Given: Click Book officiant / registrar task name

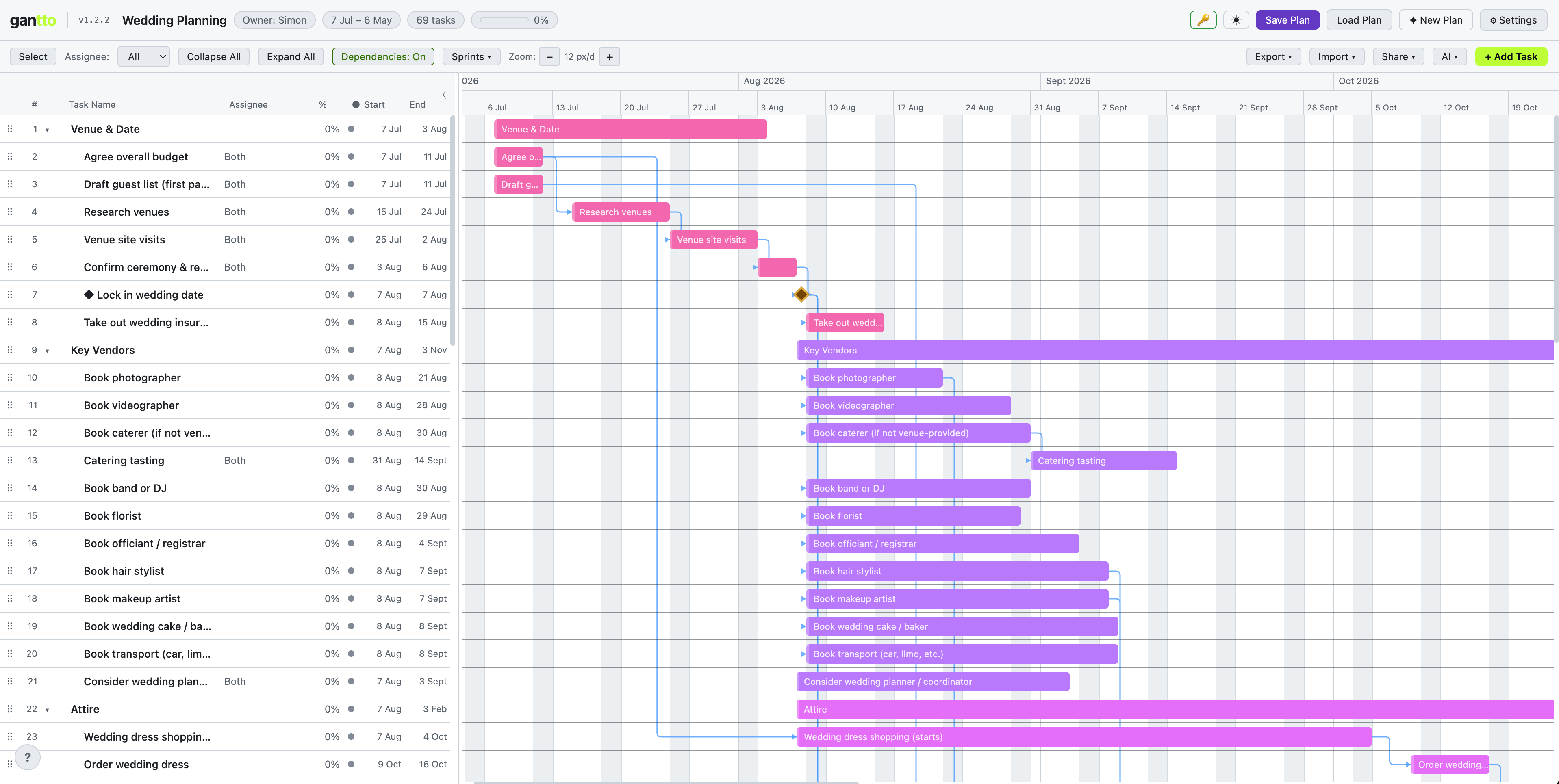Looking at the screenshot, I should tap(145, 543).
